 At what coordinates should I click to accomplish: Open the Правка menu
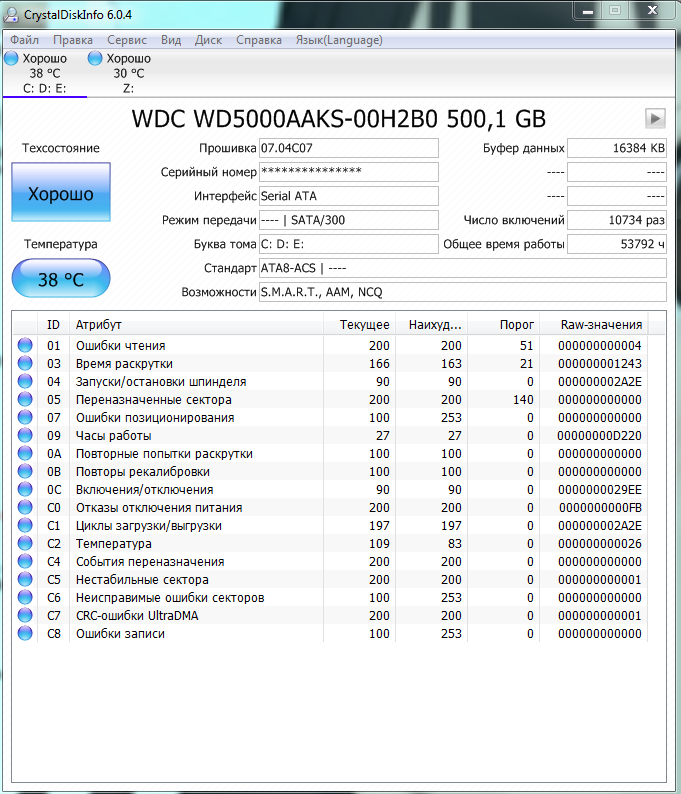(x=73, y=40)
